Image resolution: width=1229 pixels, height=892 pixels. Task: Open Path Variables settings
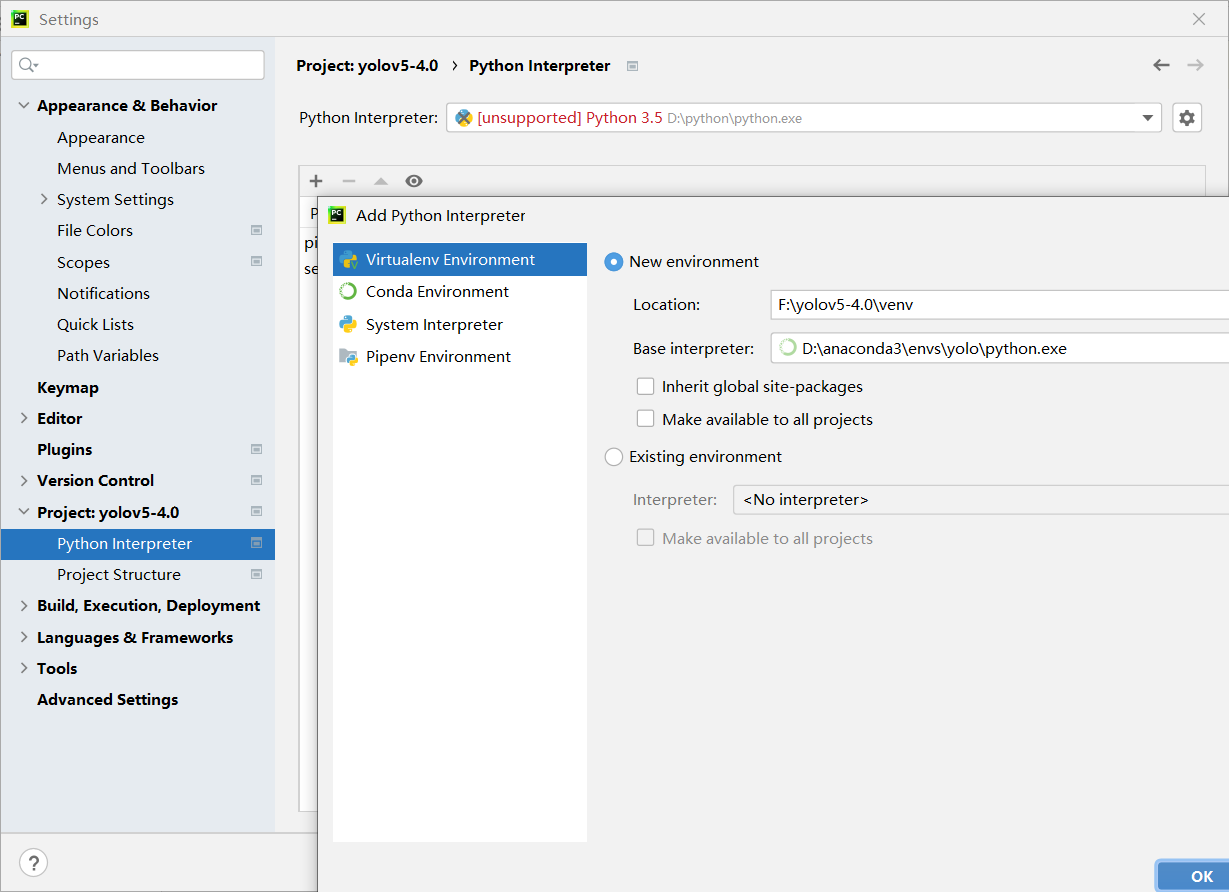point(108,355)
